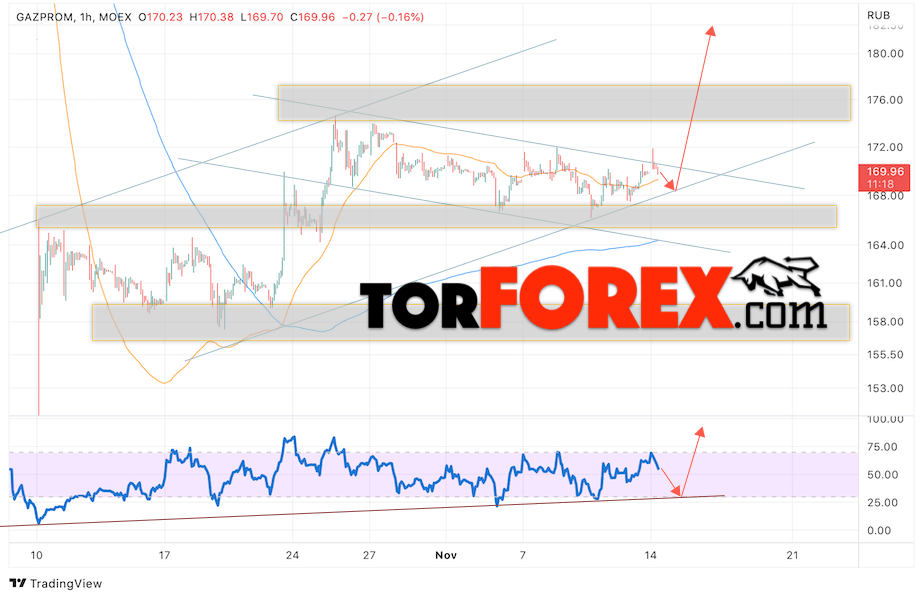Image resolution: width=923 pixels, height=599 pixels.
Task: Click the date label 7 on time axis
Action: pyautogui.click(x=523, y=555)
